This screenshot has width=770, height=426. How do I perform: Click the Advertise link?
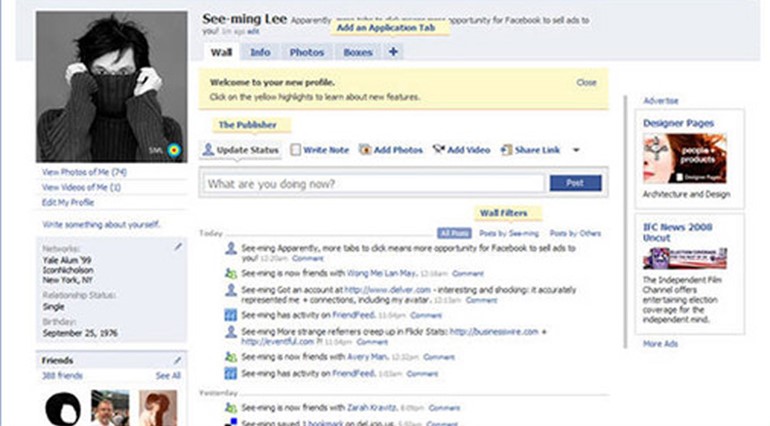tap(660, 101)
